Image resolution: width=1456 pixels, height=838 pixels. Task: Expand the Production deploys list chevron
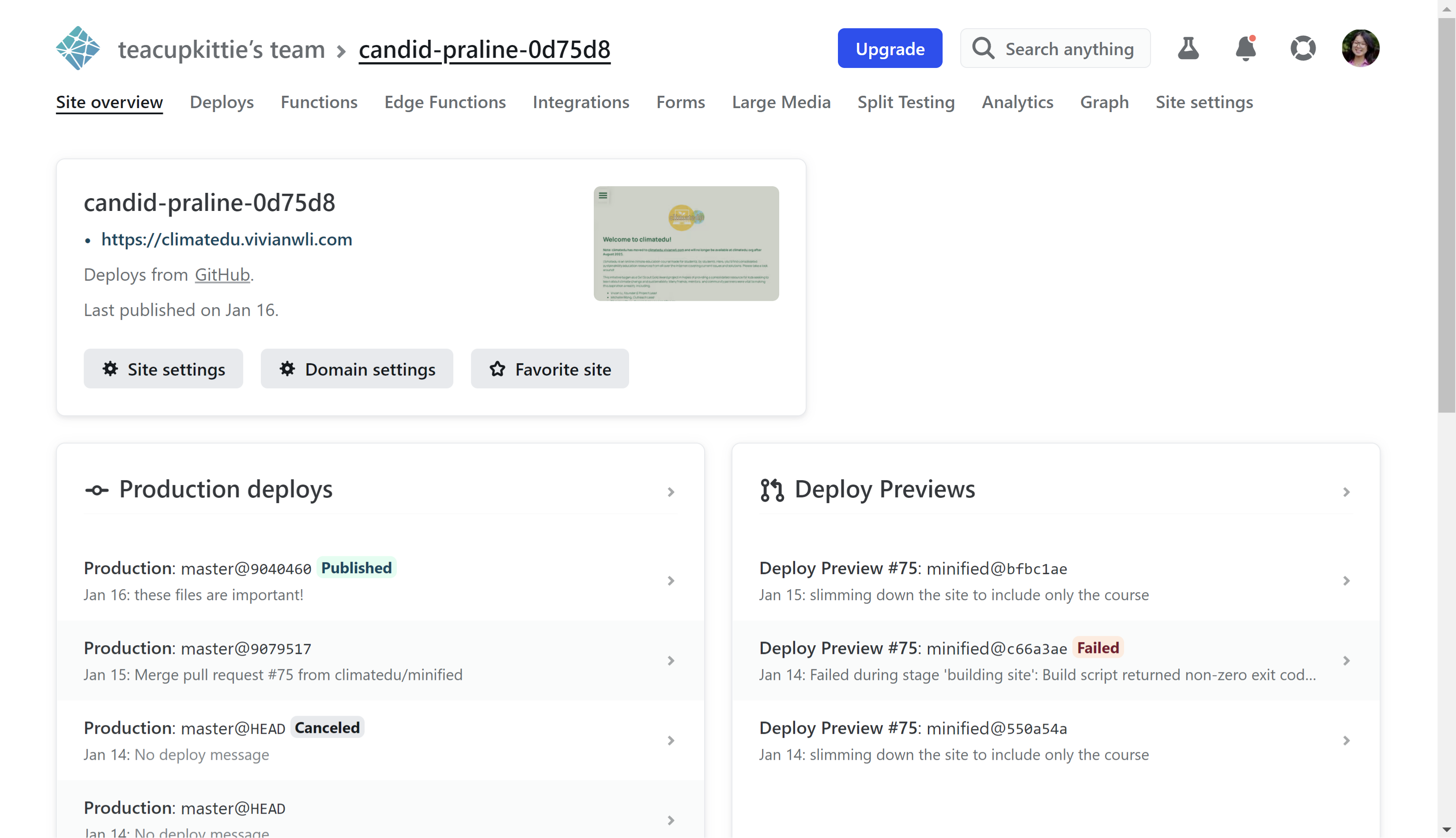671,492
